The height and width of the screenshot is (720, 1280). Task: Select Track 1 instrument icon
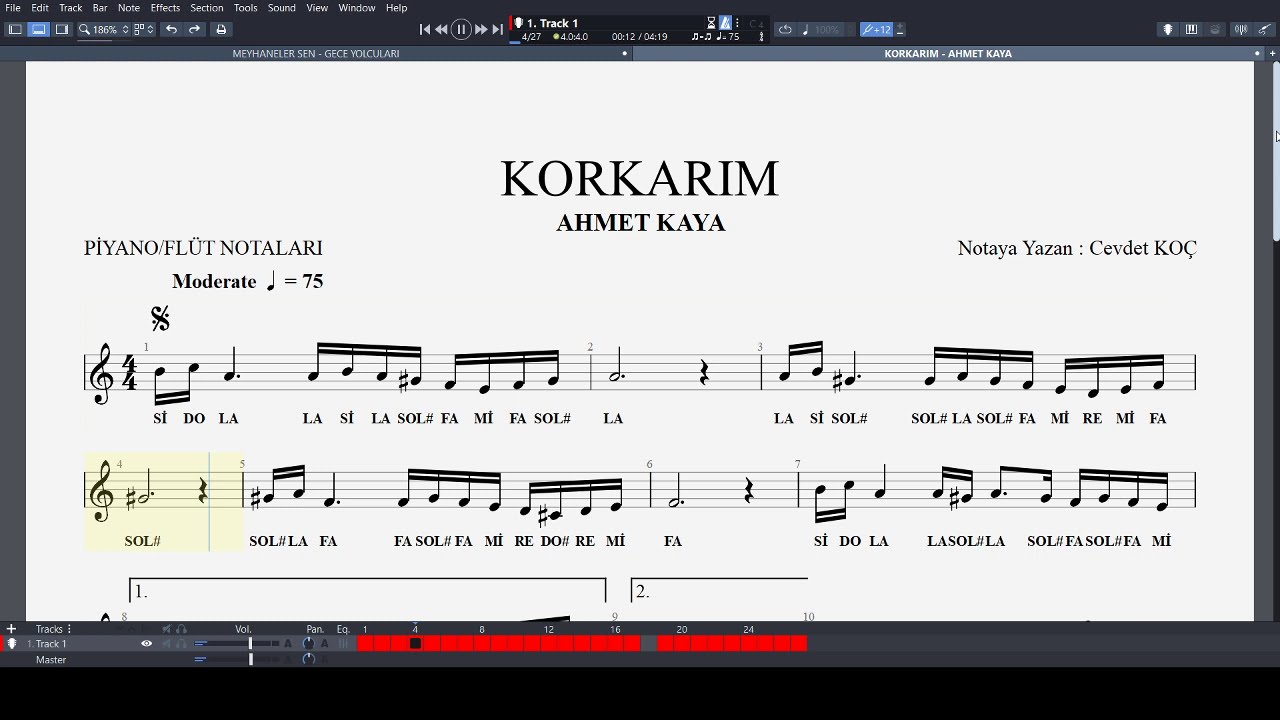(12, 644)
